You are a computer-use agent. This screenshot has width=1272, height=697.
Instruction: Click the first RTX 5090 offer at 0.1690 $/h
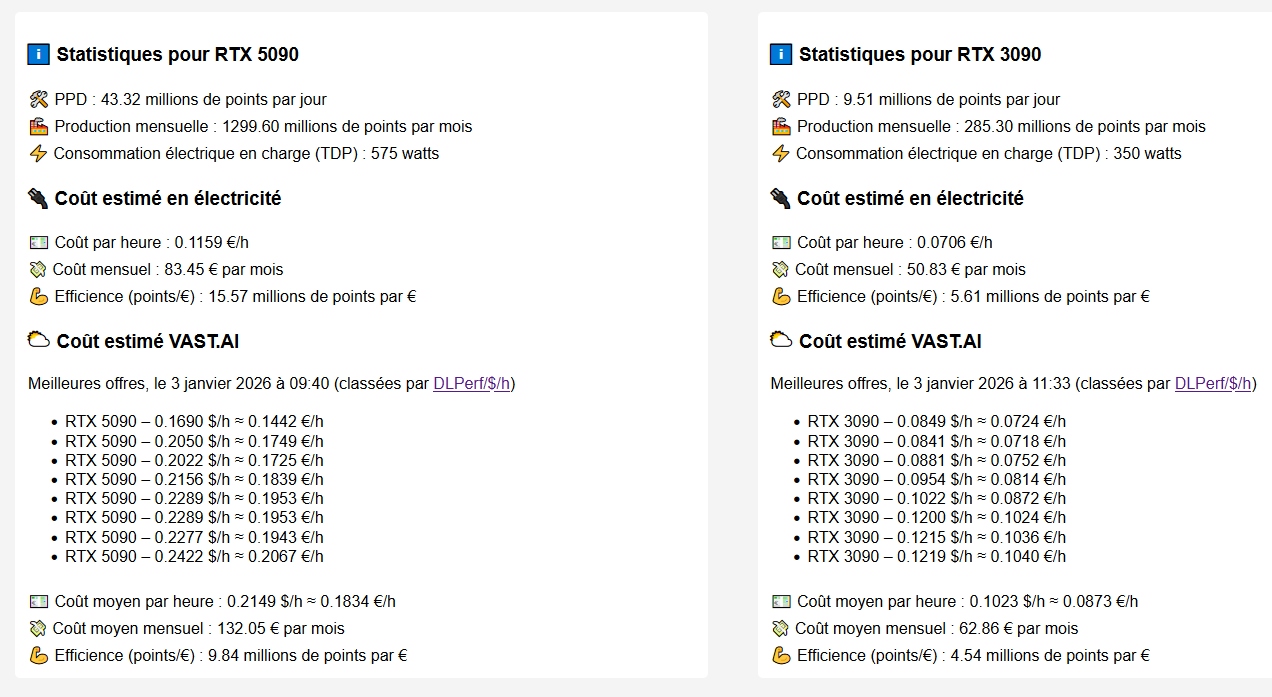[194, 422]
